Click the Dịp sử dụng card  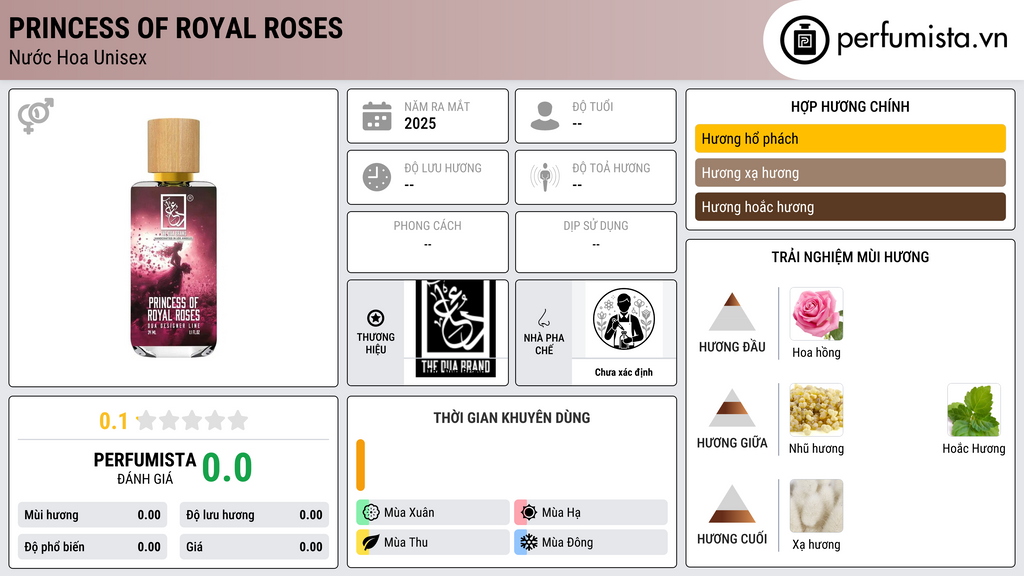click(596, 242)
